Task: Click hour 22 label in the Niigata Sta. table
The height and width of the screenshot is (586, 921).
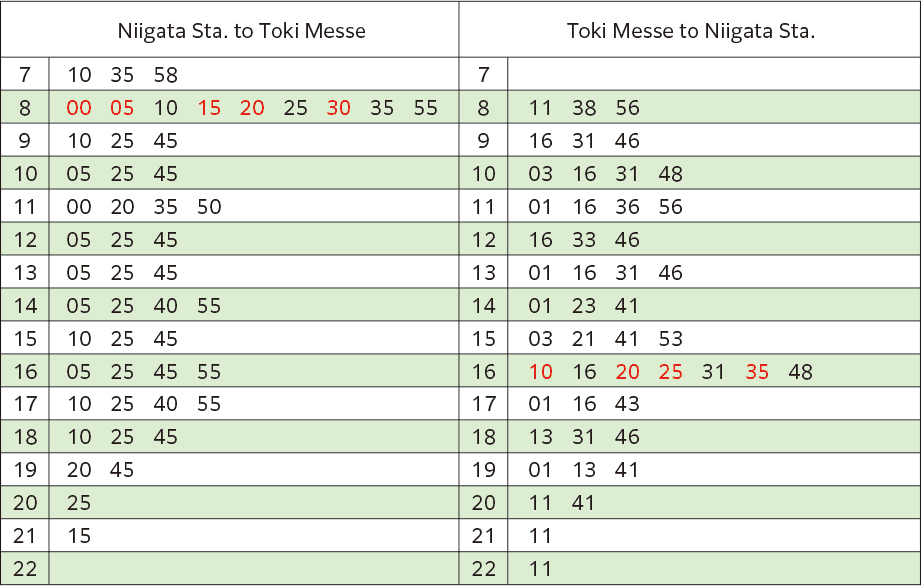Action: point(25,569)
